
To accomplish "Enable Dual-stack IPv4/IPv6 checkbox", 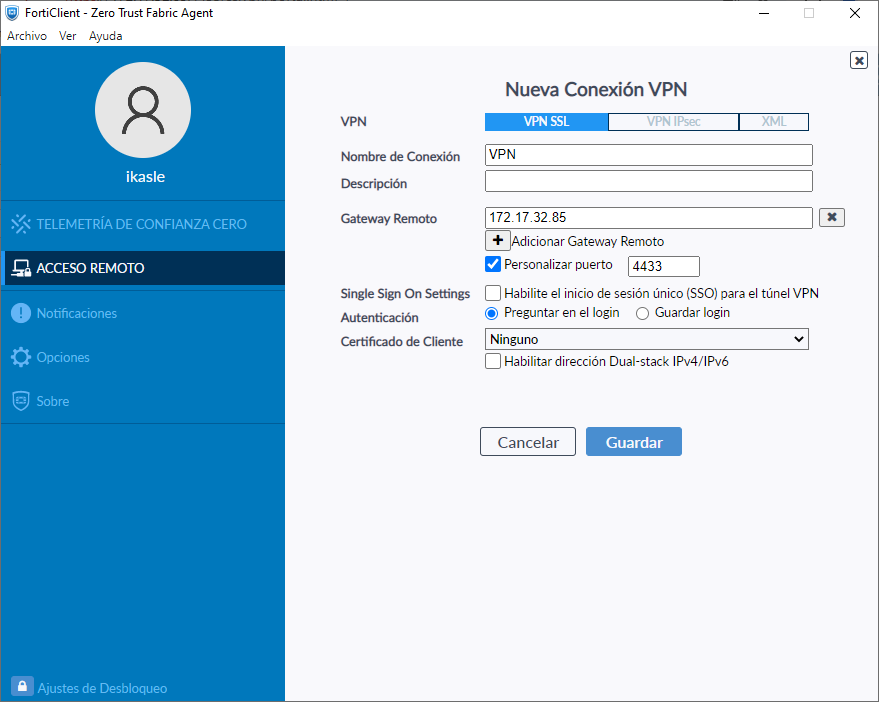I will coord(492,362).
